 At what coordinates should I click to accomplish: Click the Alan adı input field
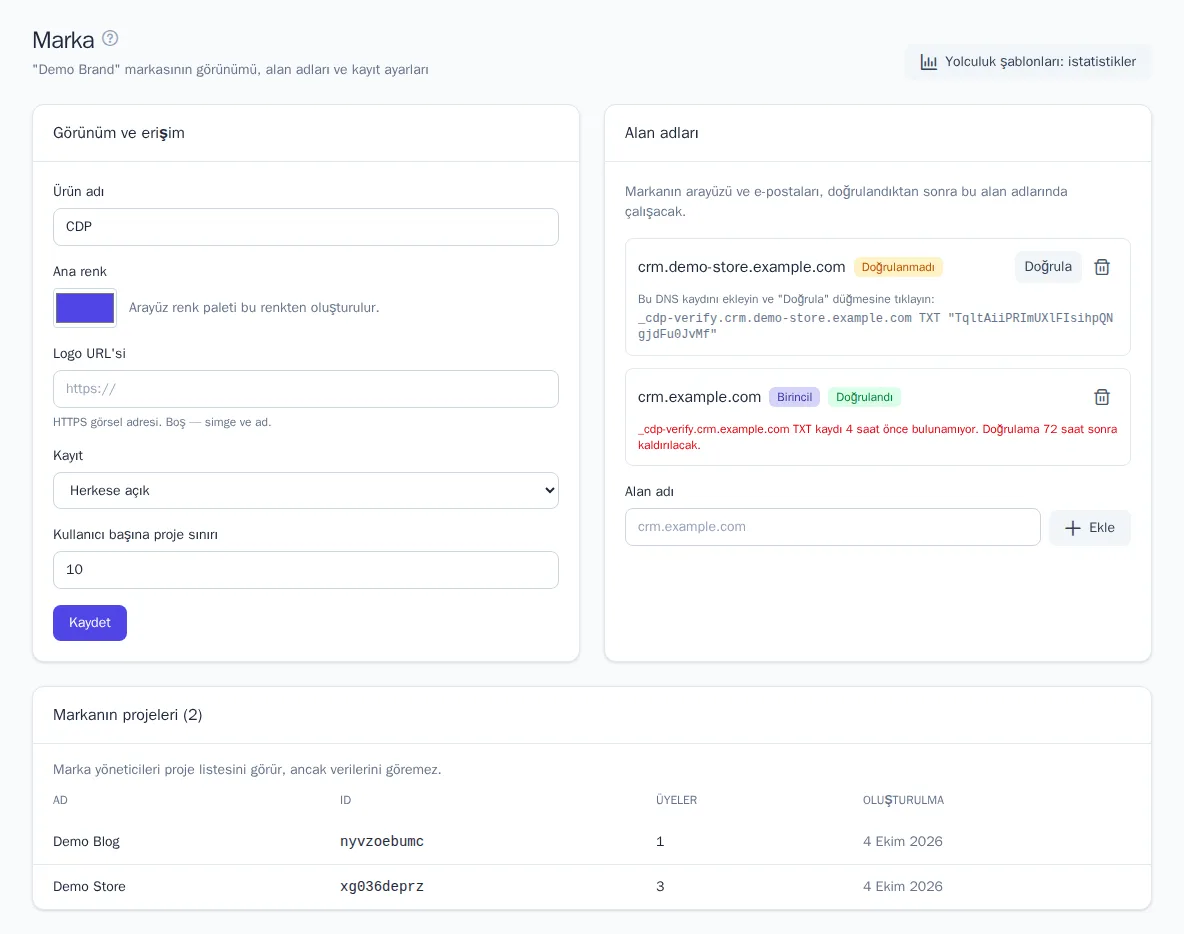tap(832, 527)
